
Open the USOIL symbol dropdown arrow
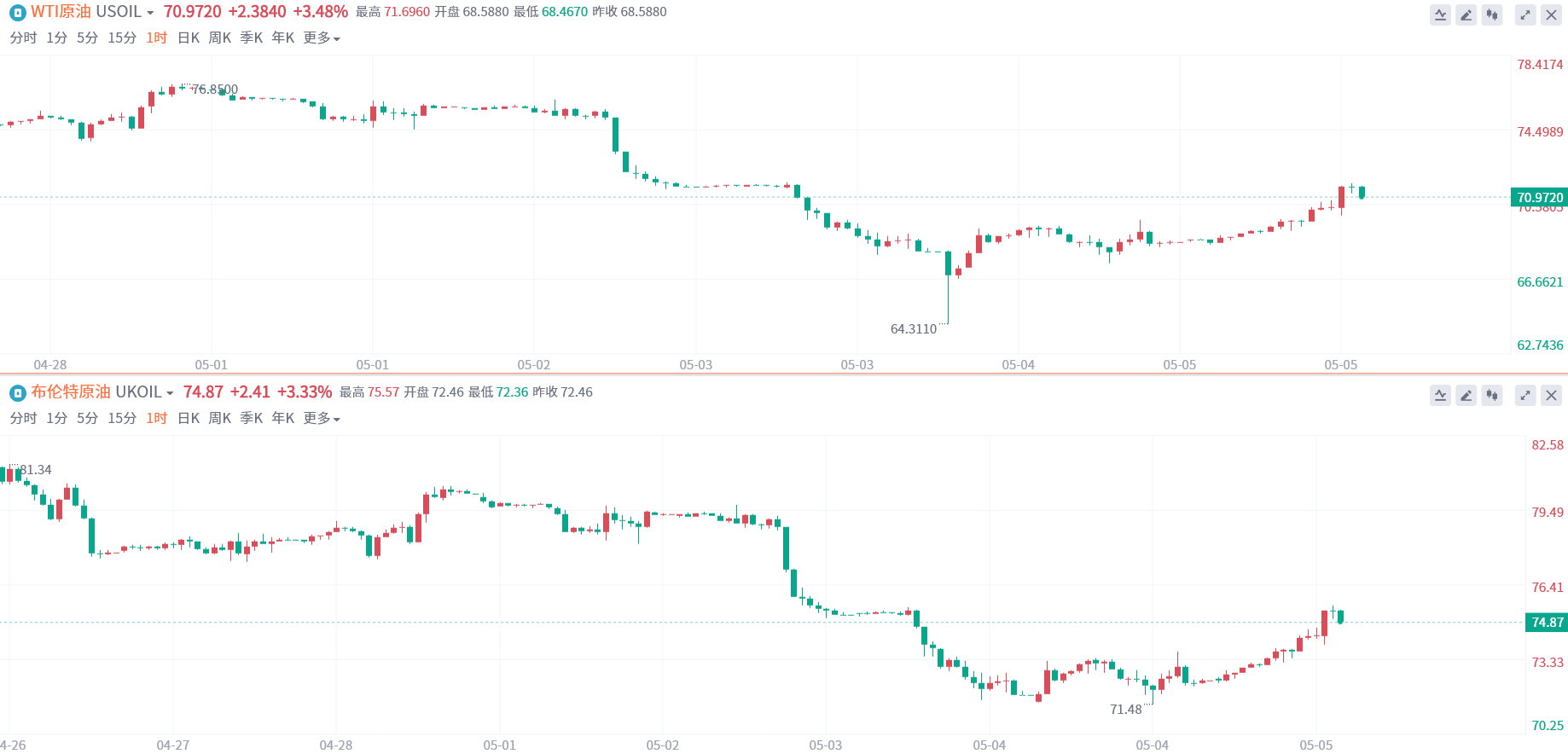[150, 13]
